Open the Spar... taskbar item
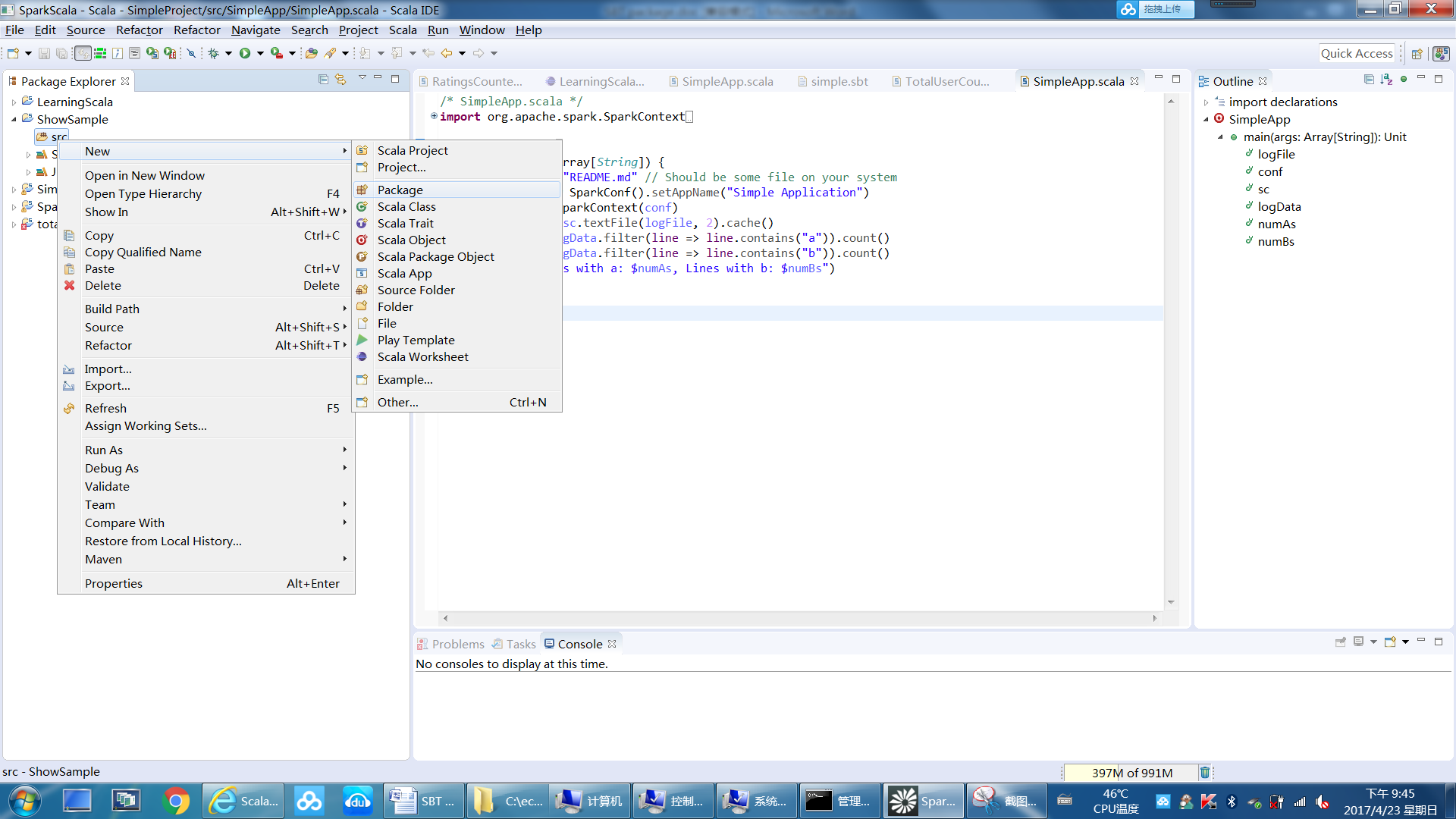Viewport: 1456px width, 819px height. (922, 801)
